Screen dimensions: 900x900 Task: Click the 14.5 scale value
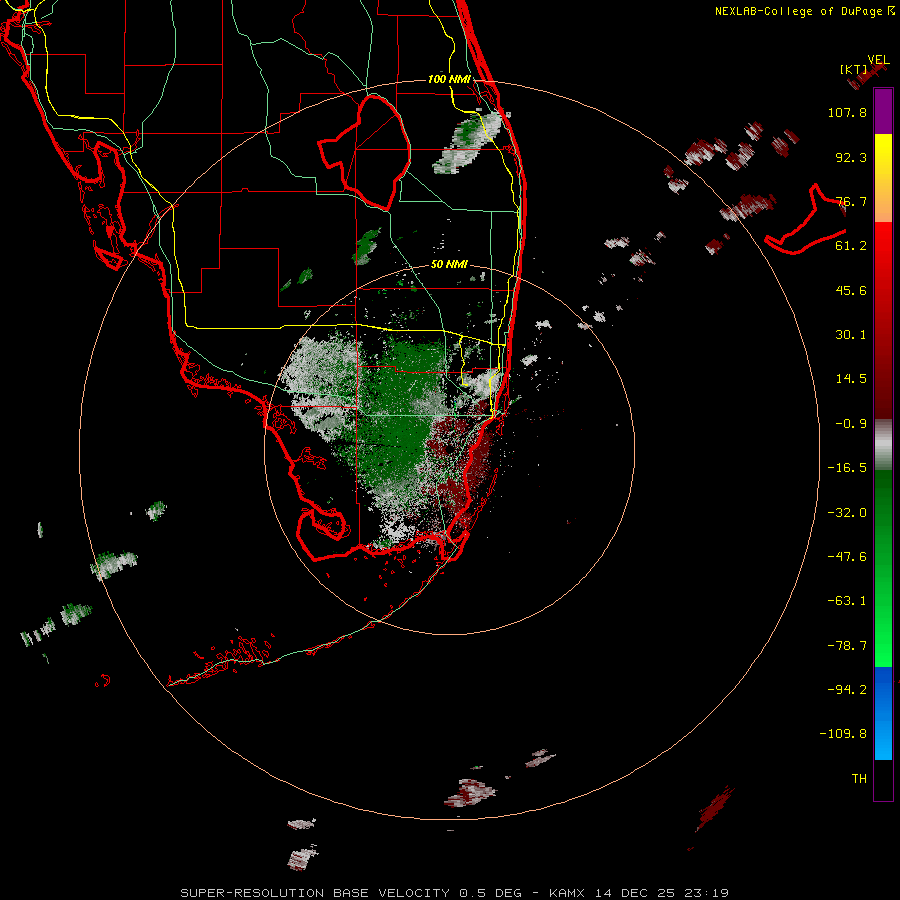pyautogui.click(x=851, y=379)
